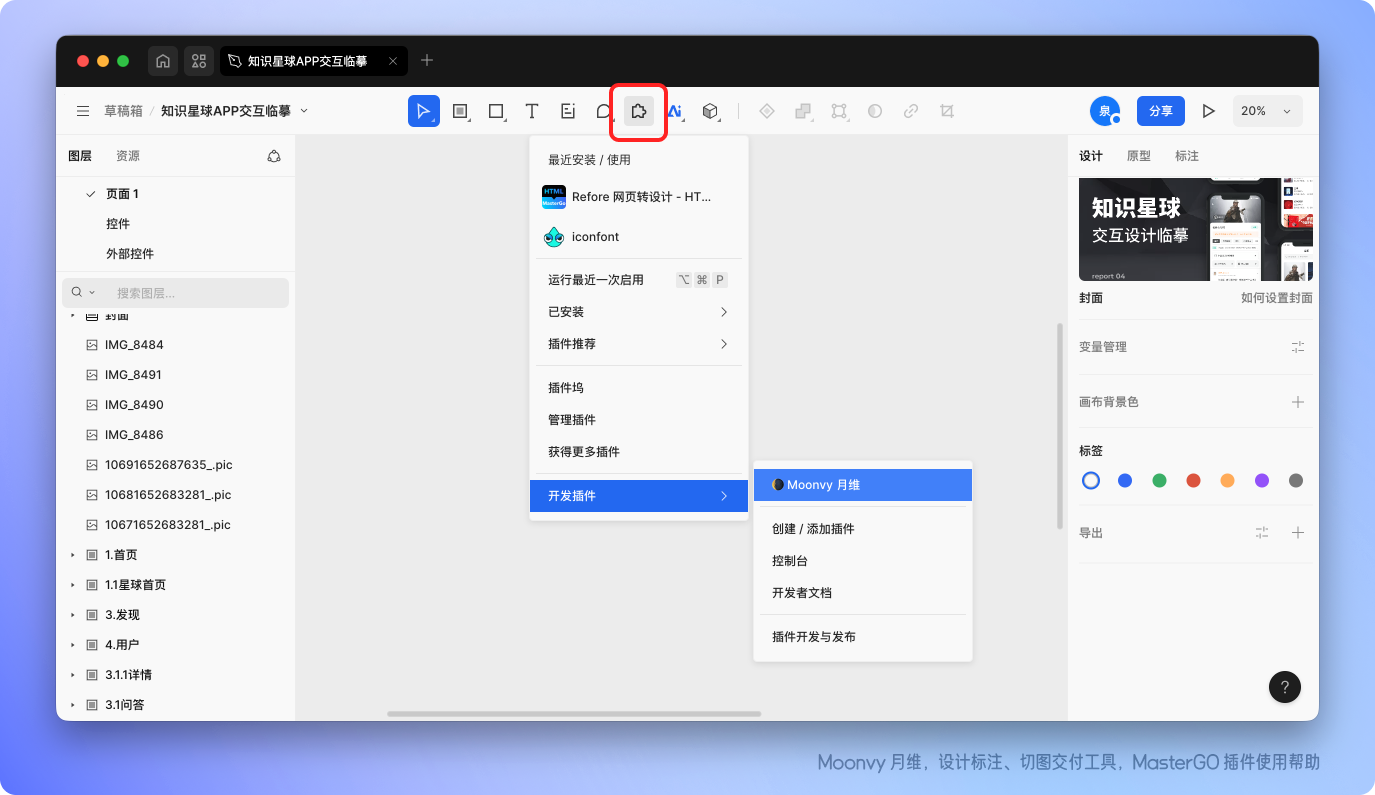The width and height of the screenshot is (1375, 795).
Task: Launch the Moonvy 月维 plugin
Action: (863, 485)
